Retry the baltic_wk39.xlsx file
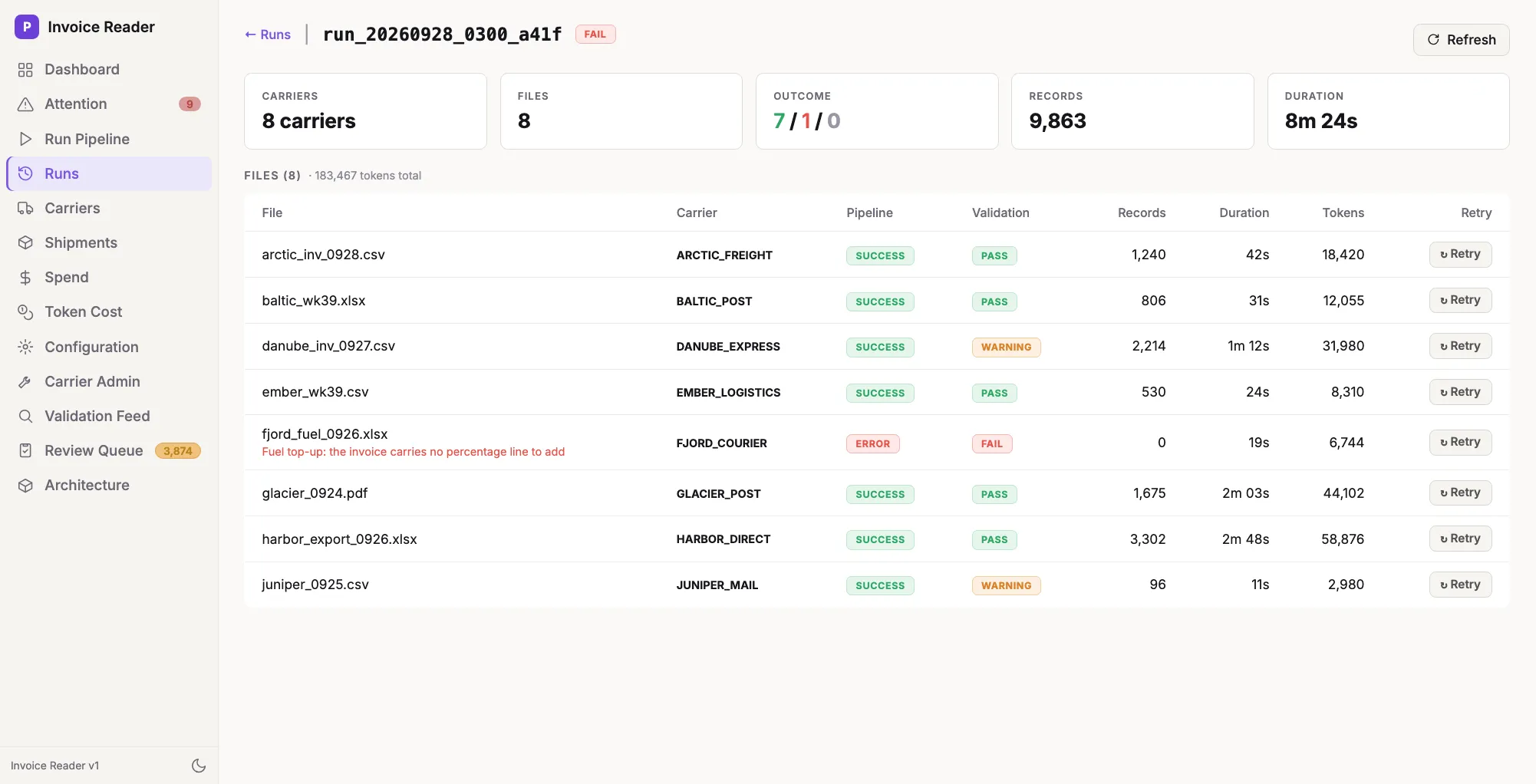Viewport: 1536px width, 784px height. click(1460, 301)
